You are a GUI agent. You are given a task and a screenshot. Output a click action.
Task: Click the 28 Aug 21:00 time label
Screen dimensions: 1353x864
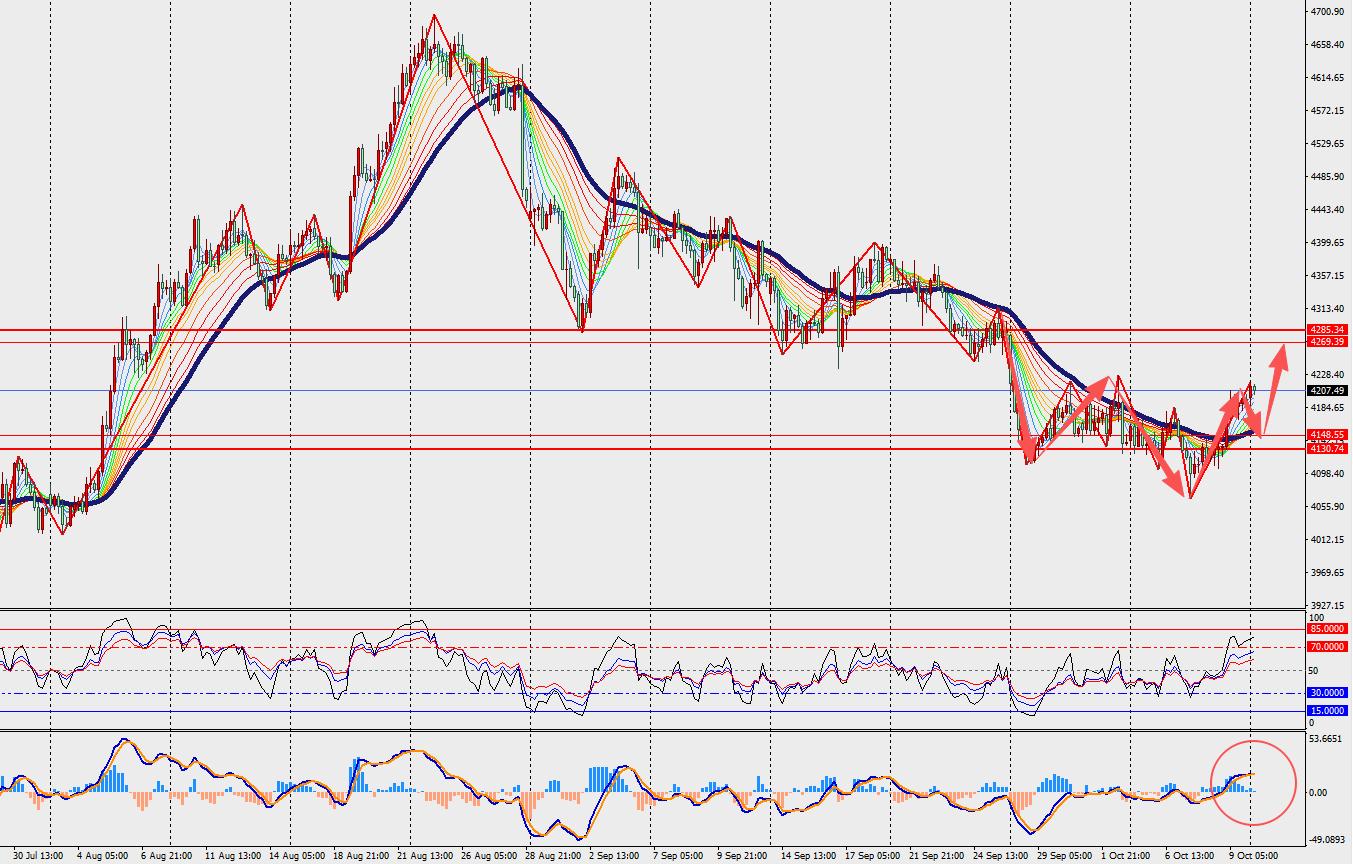coord(551,856)
